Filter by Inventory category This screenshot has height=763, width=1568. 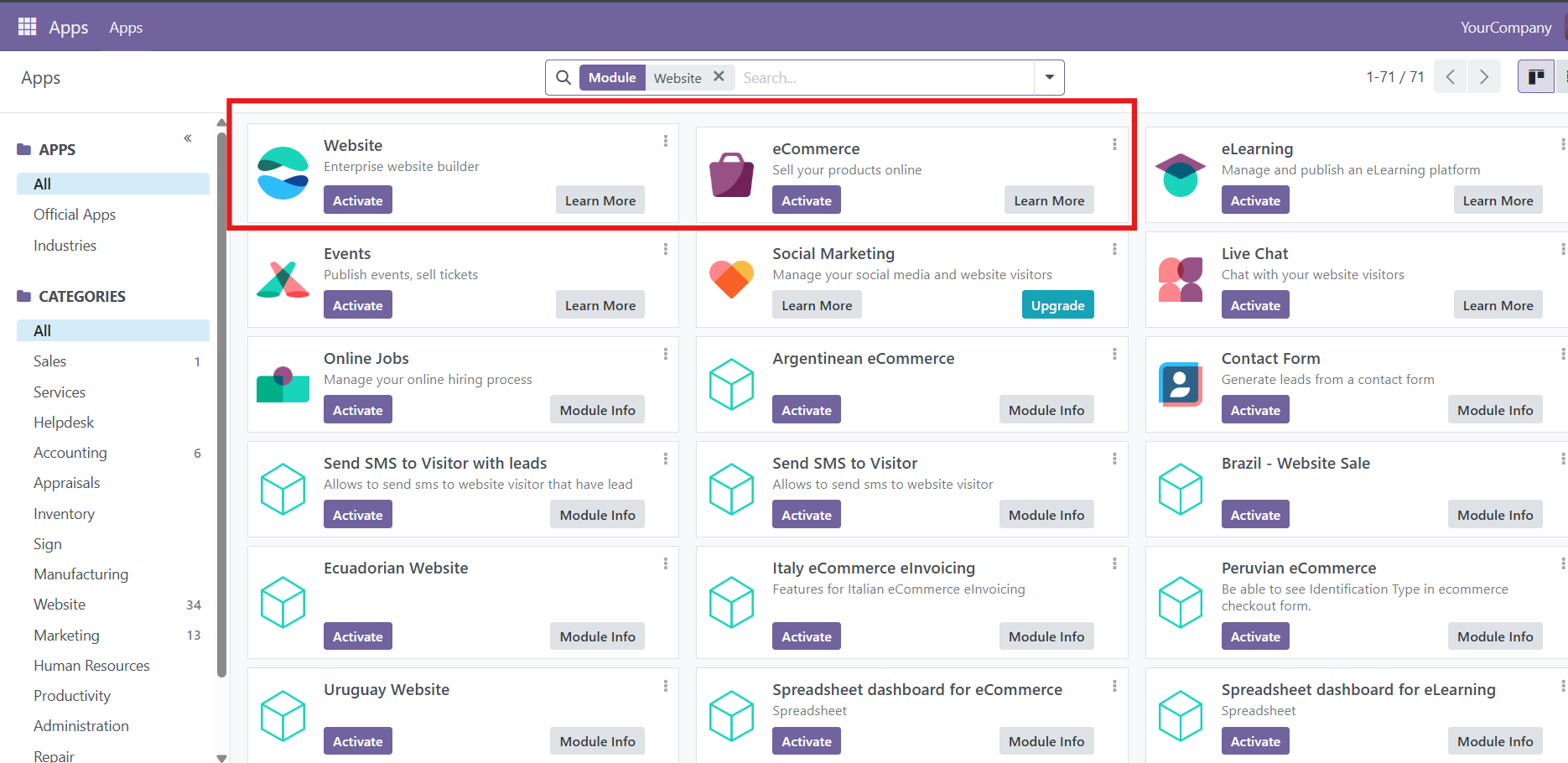[x=113, y=514]
